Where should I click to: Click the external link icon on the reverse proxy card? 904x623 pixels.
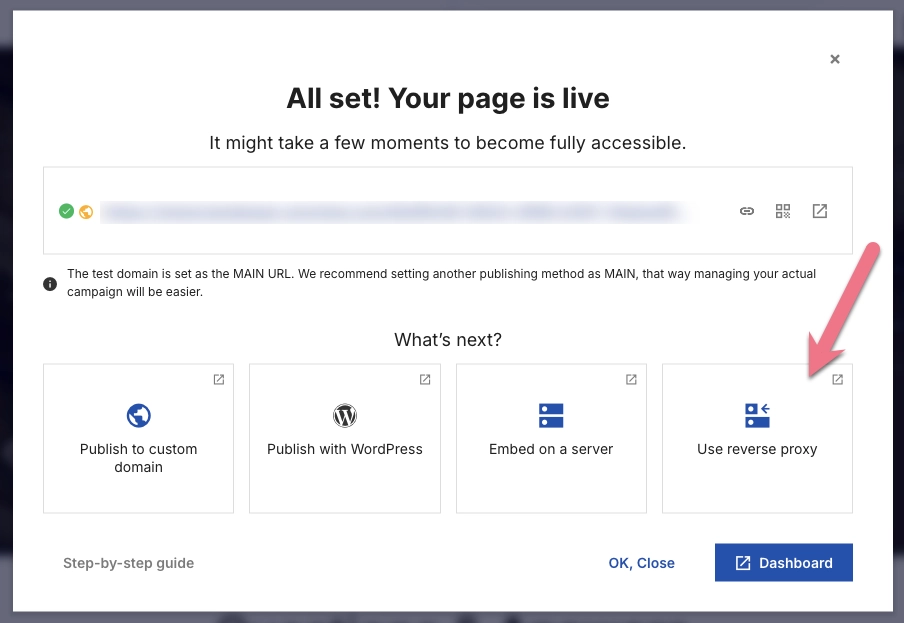837,379
